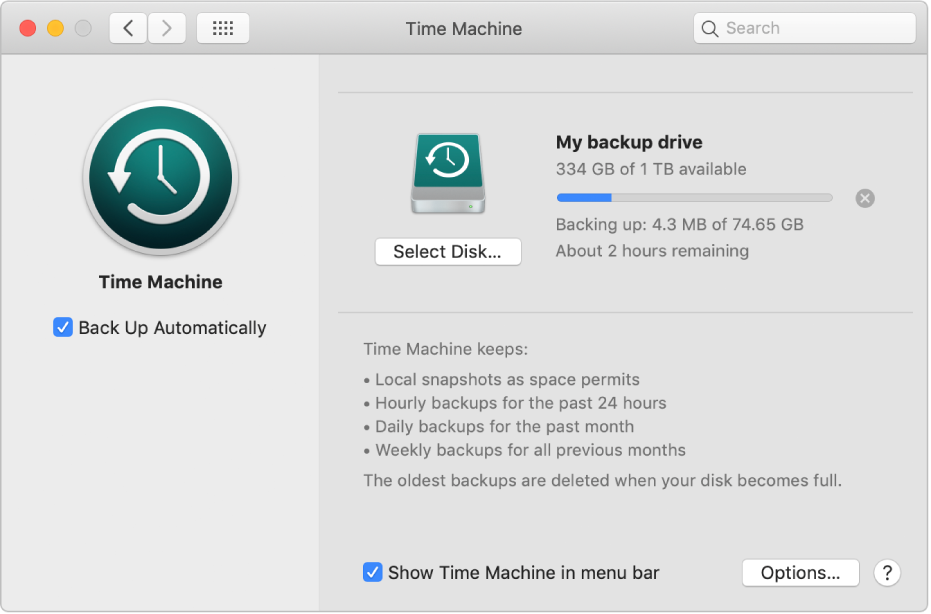Open the Options... dialog
Image resolution: width=931 pixels, height=614 pixels.
pyautogui.click(x=800, y=573)
